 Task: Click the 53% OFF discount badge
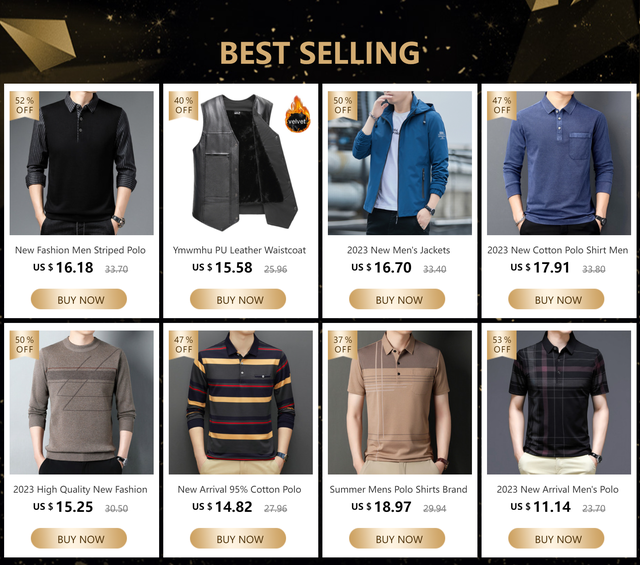point(502,345)
